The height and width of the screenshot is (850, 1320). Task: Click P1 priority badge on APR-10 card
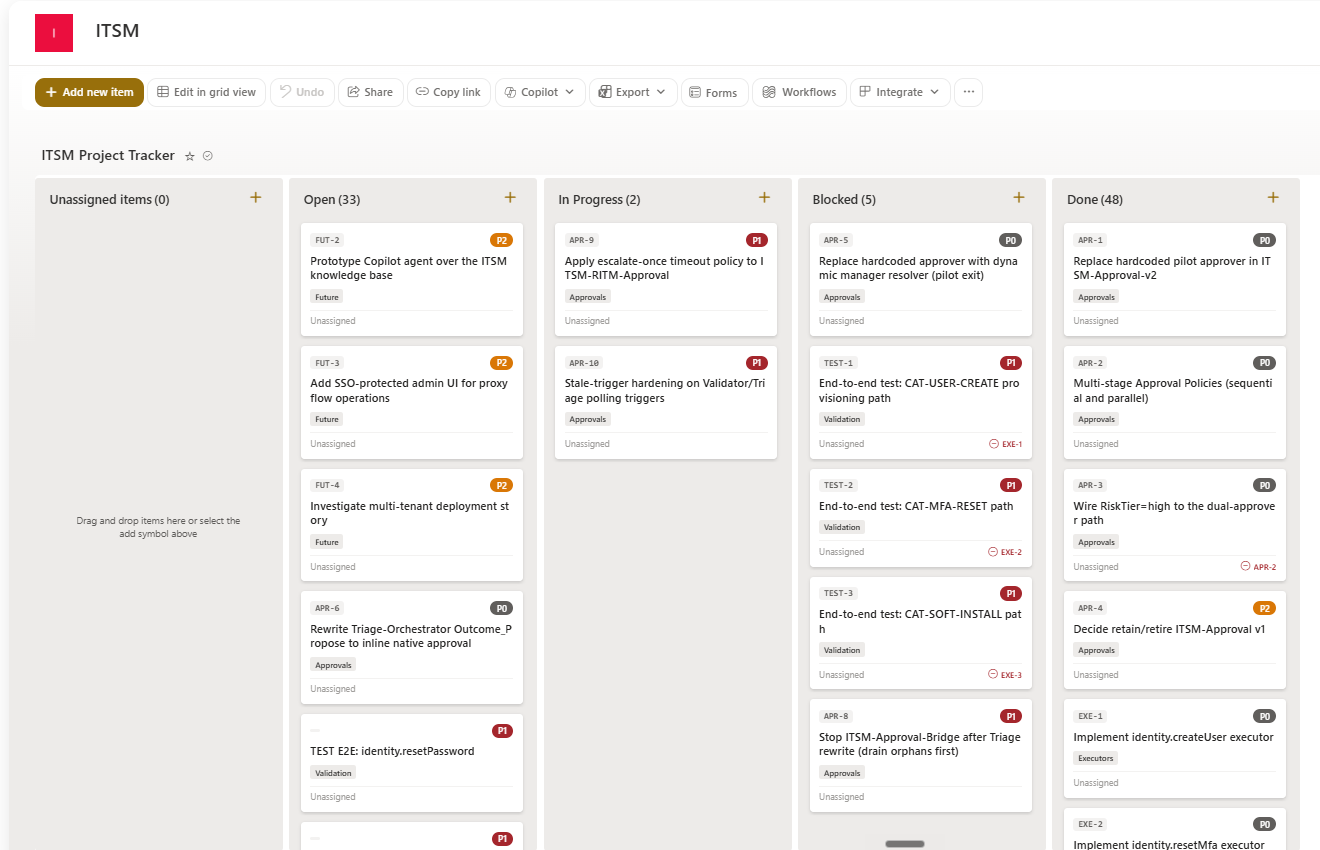(x=757, y=363)
